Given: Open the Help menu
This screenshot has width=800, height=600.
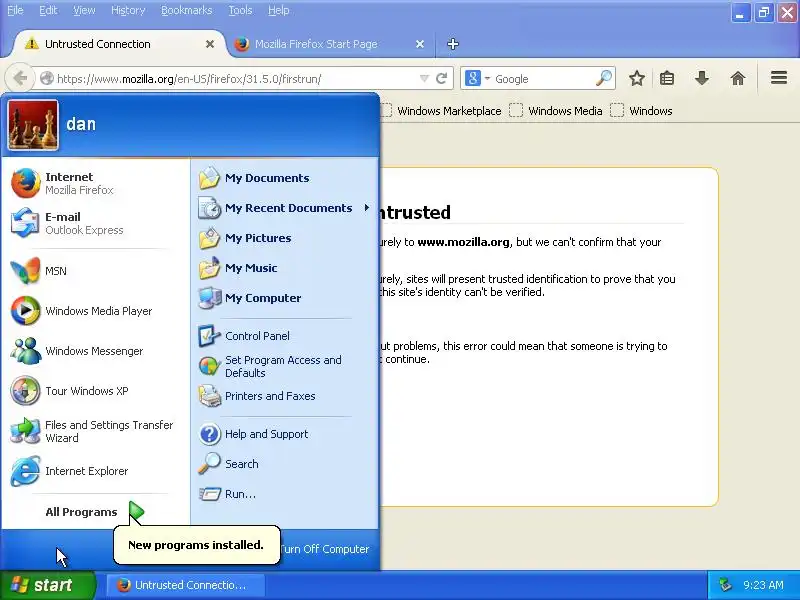Looking at the screenshot, I should (279, 10).
